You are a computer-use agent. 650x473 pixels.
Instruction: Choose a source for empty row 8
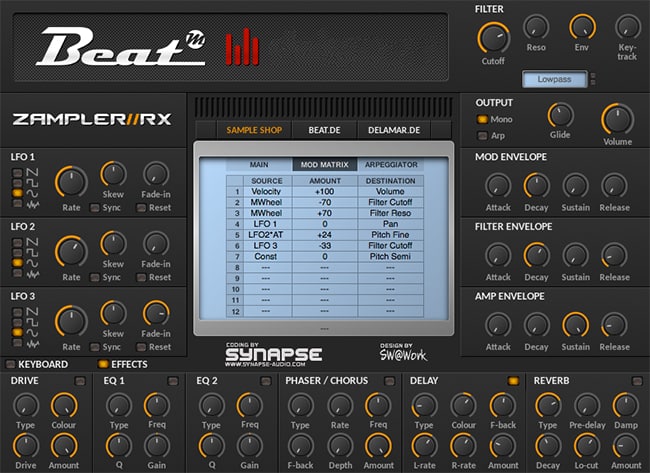(x=267, y=267)
